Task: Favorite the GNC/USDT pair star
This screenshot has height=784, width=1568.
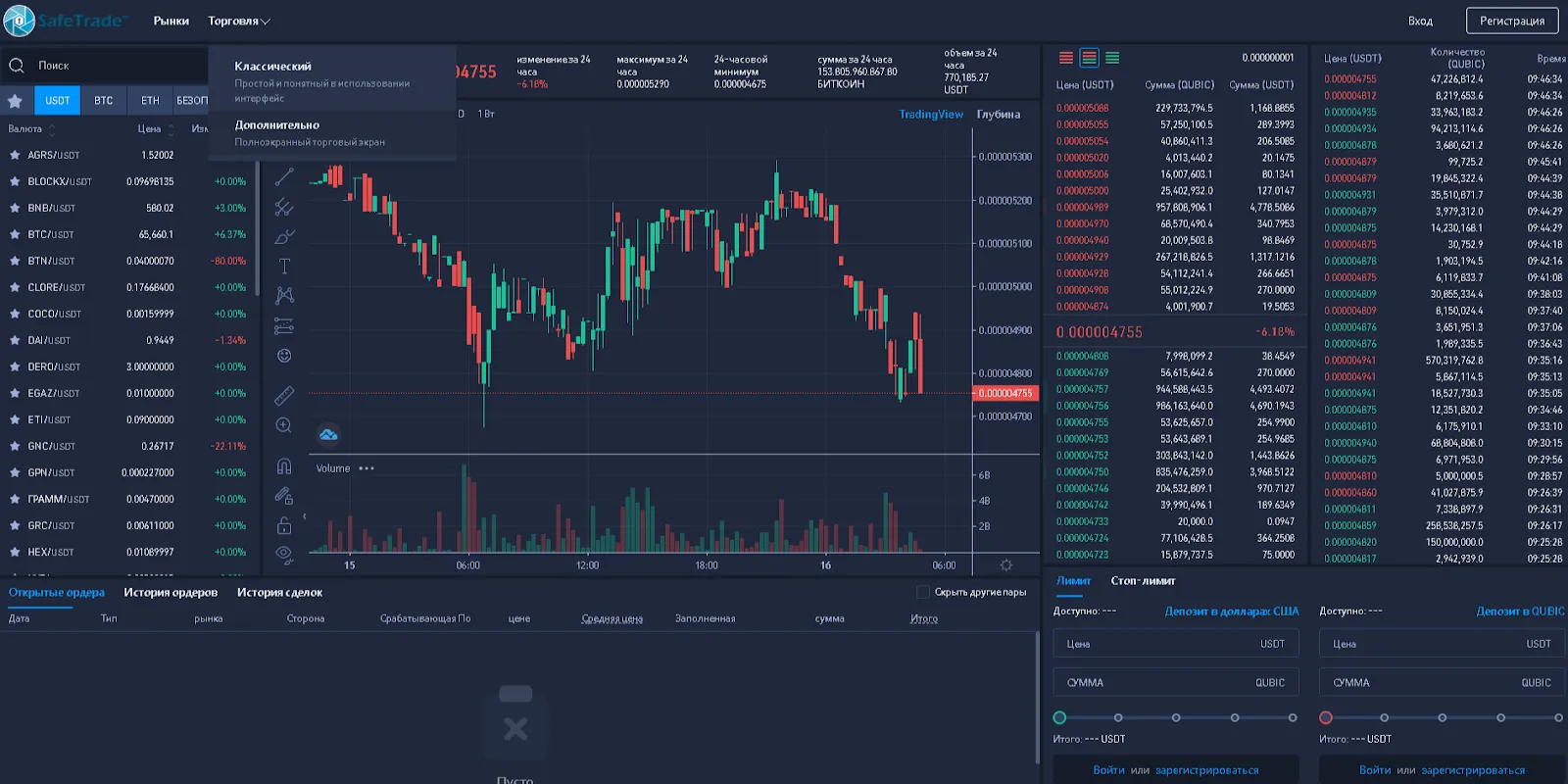Action: pos(15,446)
